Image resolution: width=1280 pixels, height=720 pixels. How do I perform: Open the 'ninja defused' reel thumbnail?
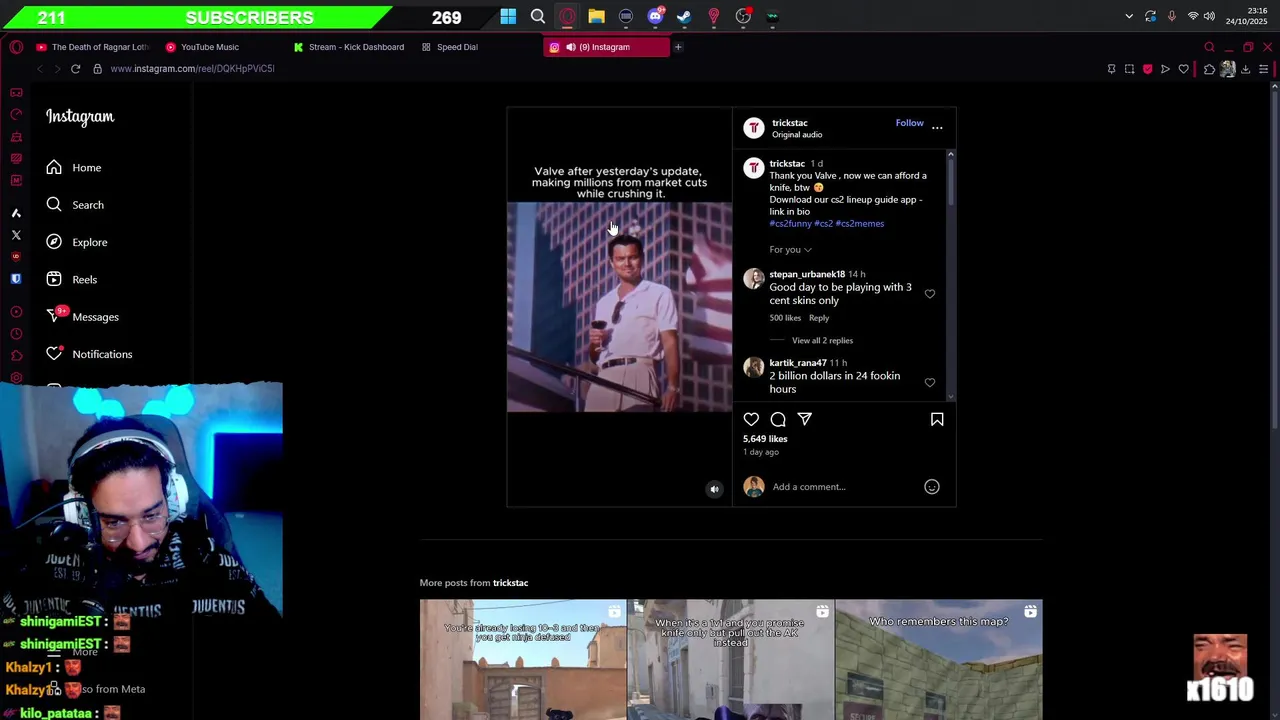(x=523, y=660)
